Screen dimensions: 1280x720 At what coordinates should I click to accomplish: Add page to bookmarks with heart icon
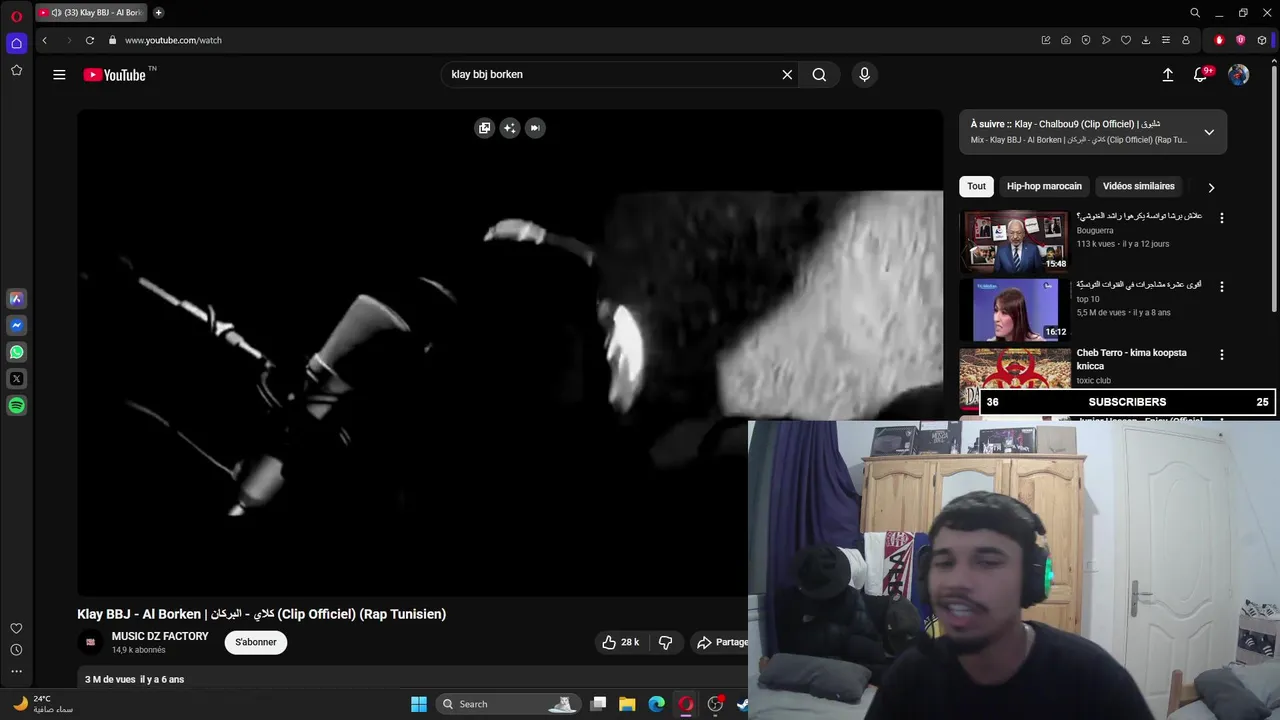point(1126,40)
